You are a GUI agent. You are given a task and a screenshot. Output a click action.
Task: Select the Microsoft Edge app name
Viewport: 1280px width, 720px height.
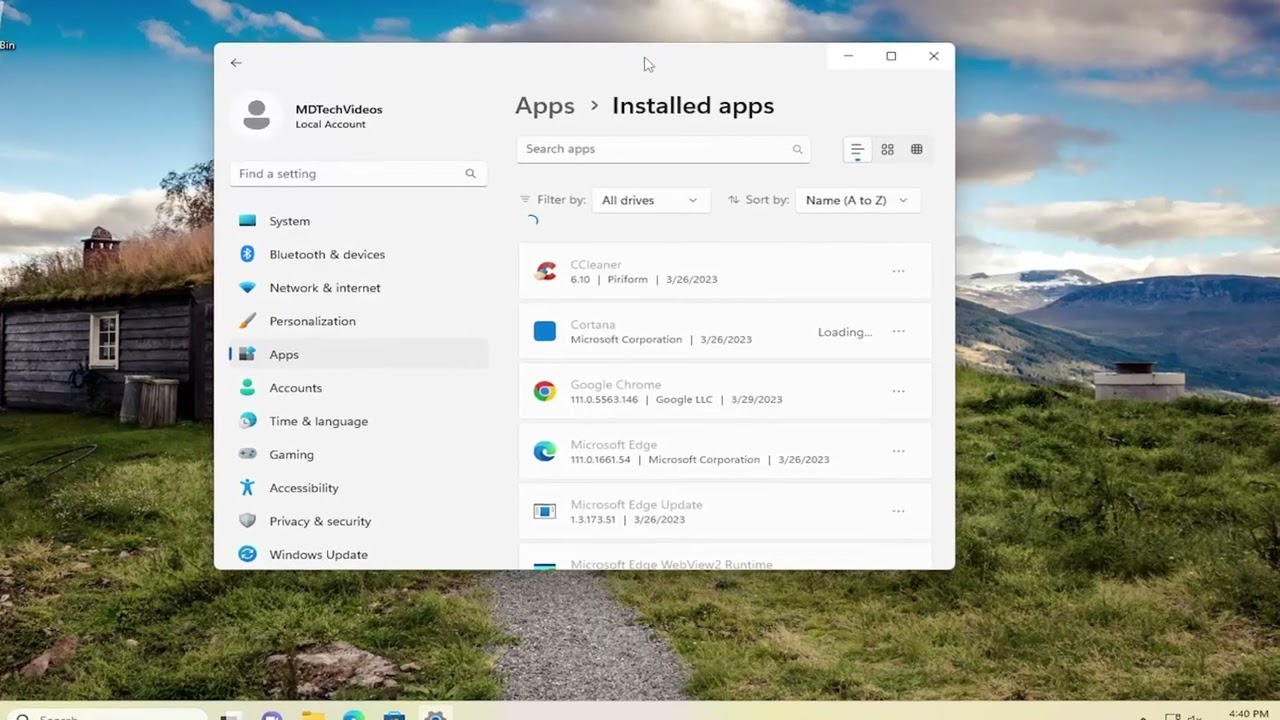tap(613, 445)
